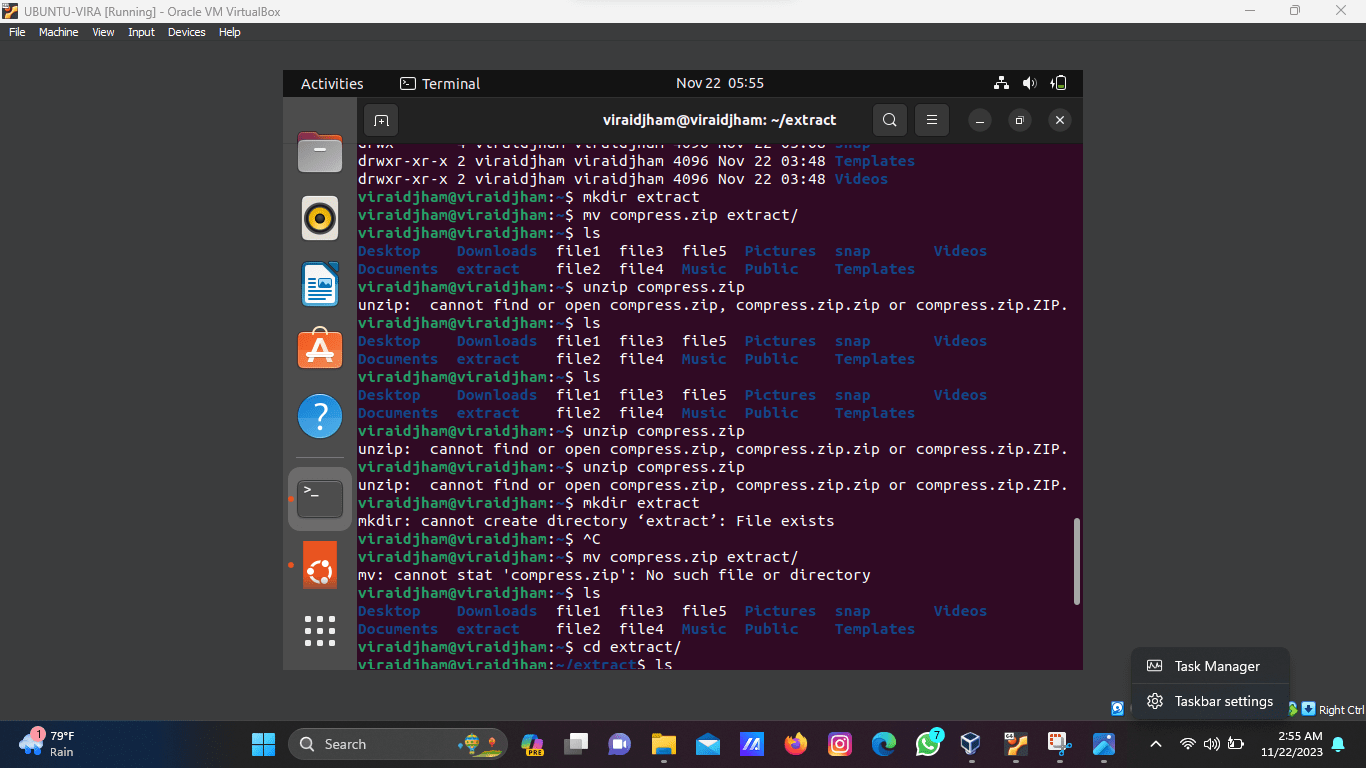Show Applications grid in Ubuntu dock
The width and height of the screenshot is (1366, 768).
point(320,631)
